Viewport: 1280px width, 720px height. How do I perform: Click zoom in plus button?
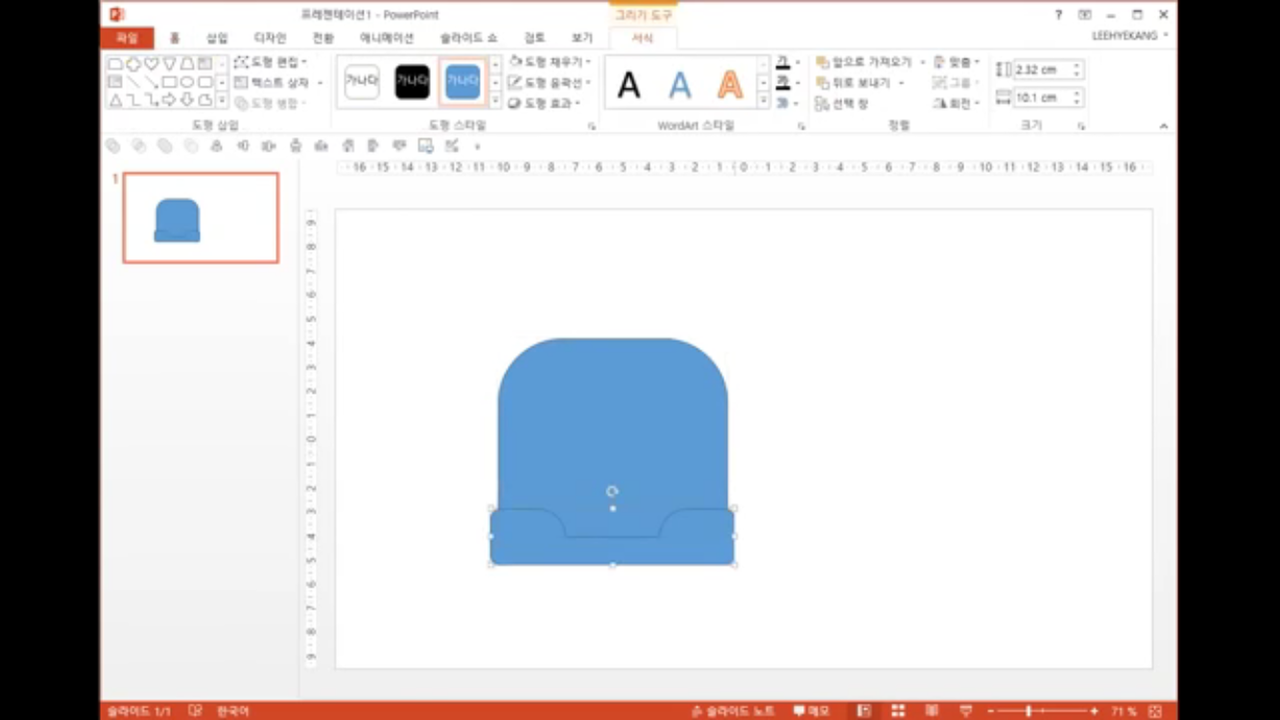coord(1094,711)
